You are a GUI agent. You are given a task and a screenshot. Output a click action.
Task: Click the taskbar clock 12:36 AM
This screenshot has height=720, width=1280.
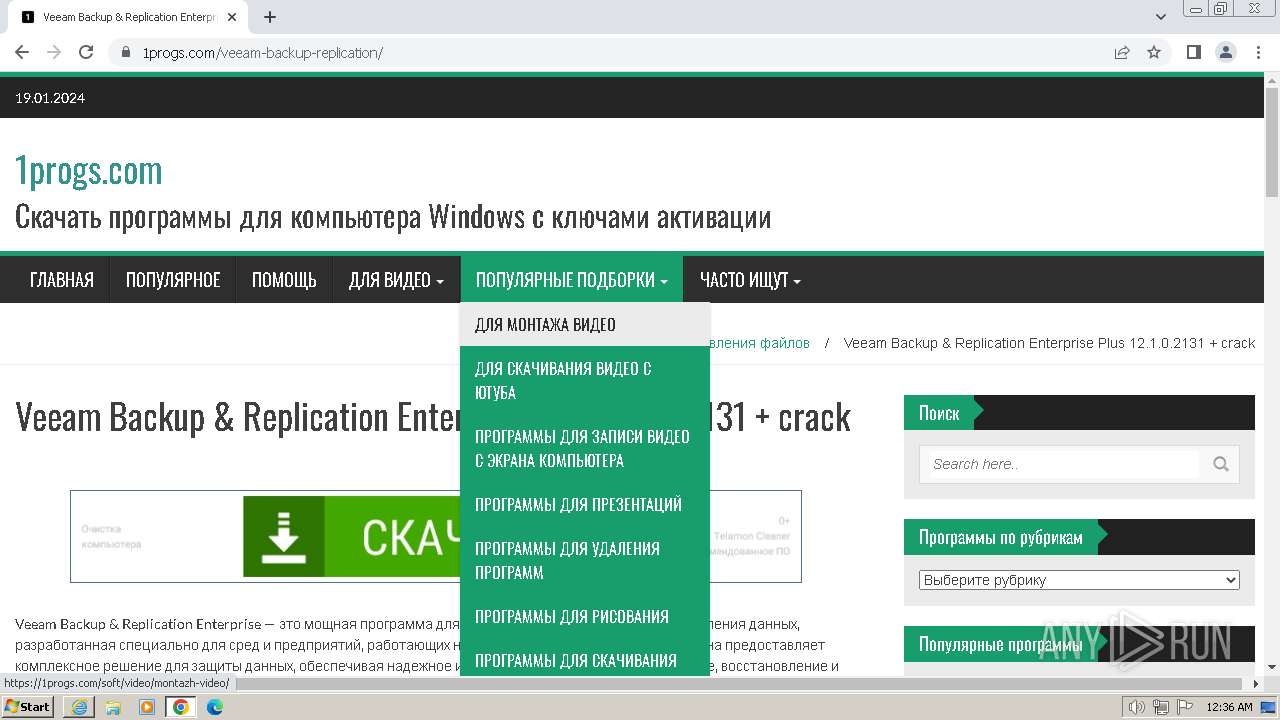pyautogui.click(x=1229, y=707)
